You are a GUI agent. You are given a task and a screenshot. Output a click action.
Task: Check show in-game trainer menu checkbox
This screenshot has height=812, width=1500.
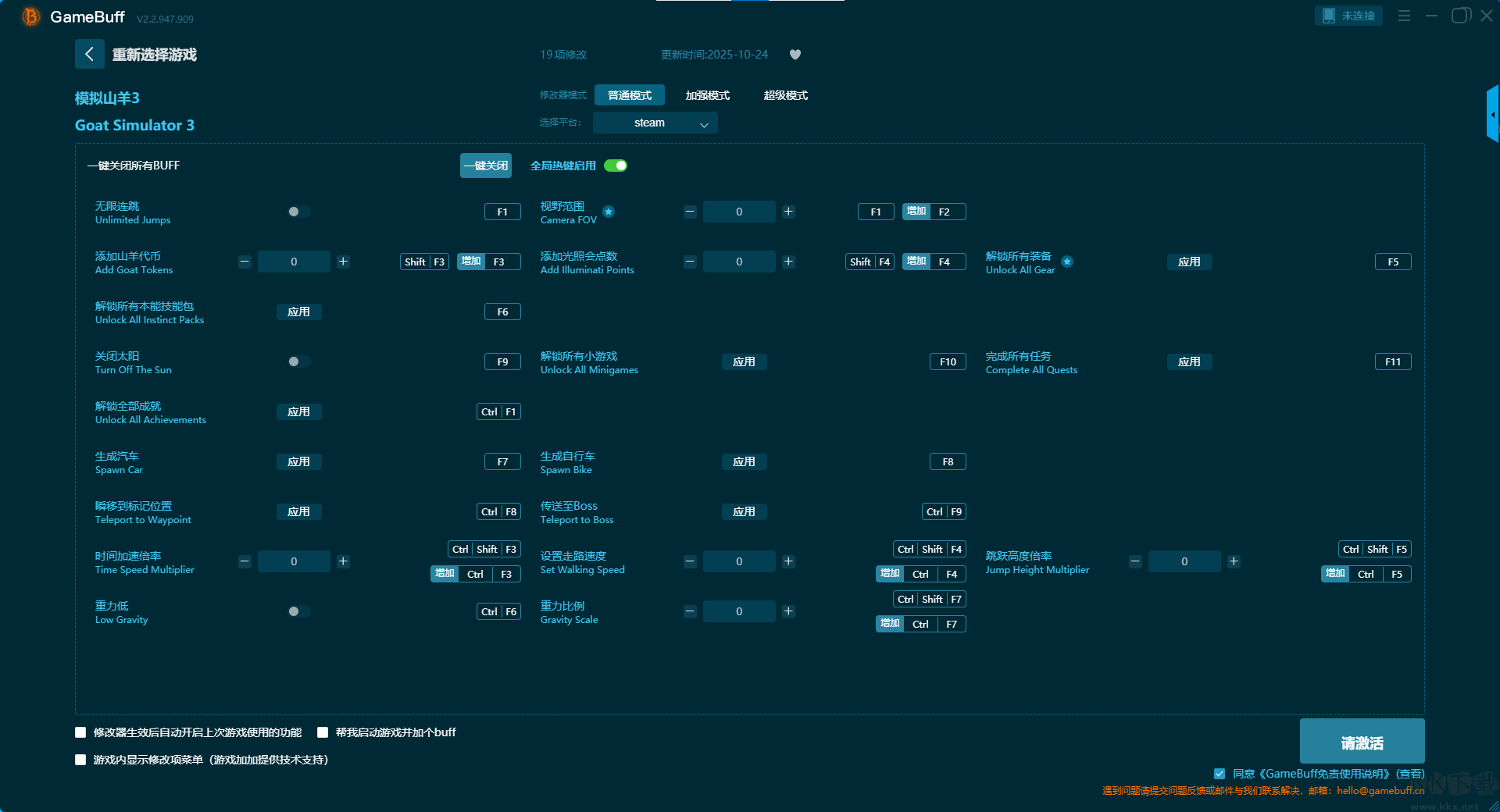point(80,760)
